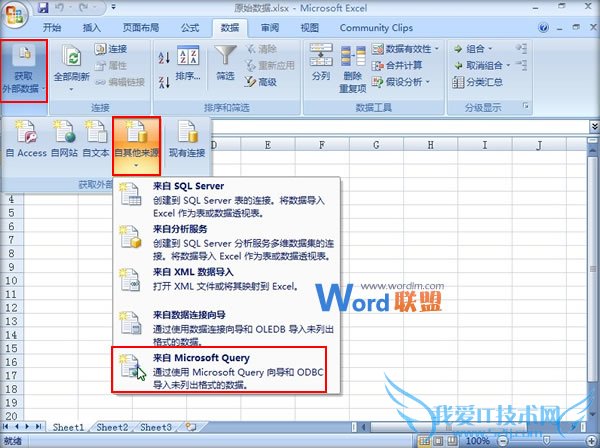Viewport: 600px width, 448px height.
Task: Switch to the Review (审阅) tab
Action: 270,28
